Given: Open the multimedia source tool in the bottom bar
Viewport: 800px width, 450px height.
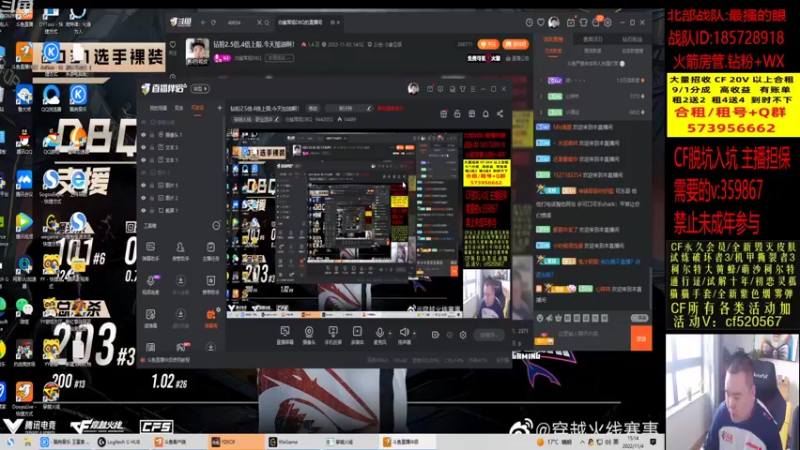Looking at the screenshot, I should point(357,335).
